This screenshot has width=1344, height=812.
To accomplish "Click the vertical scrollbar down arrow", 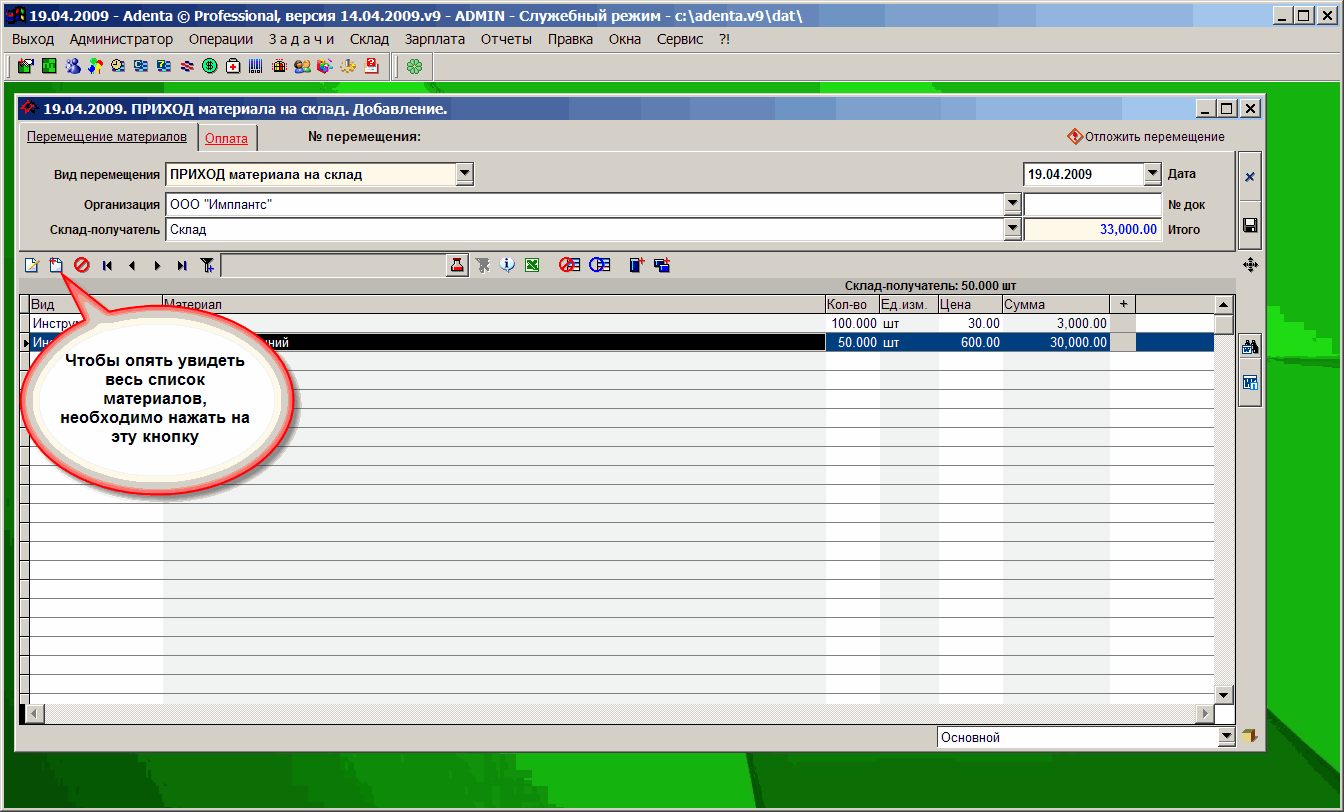I will [1223, 695].
